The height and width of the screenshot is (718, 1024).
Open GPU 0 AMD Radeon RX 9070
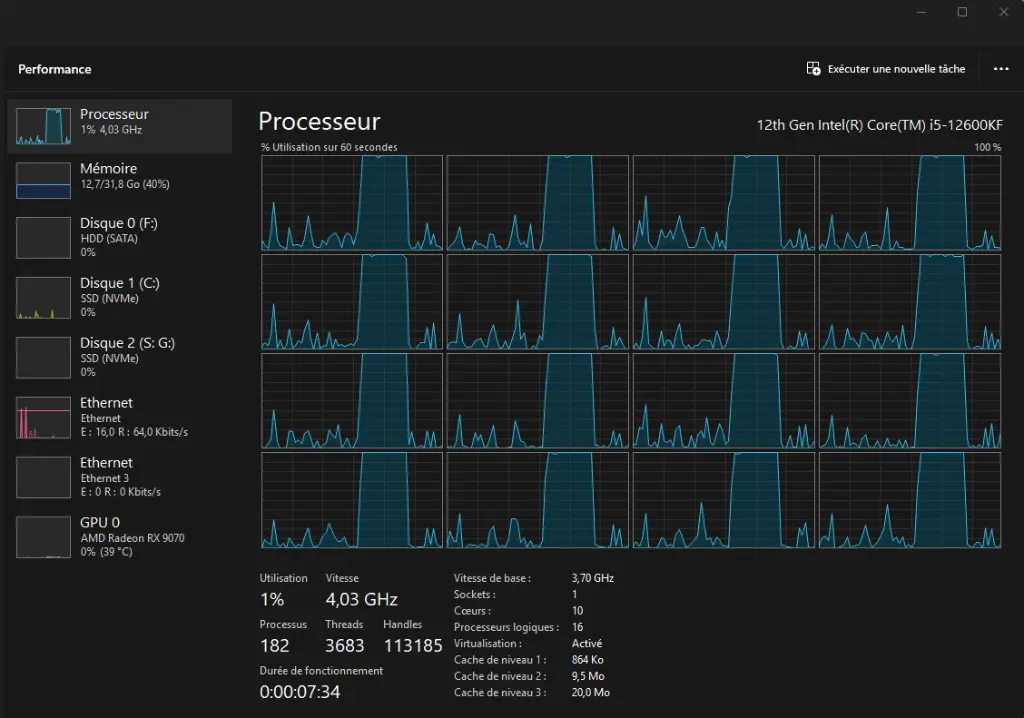click(120, 537)
